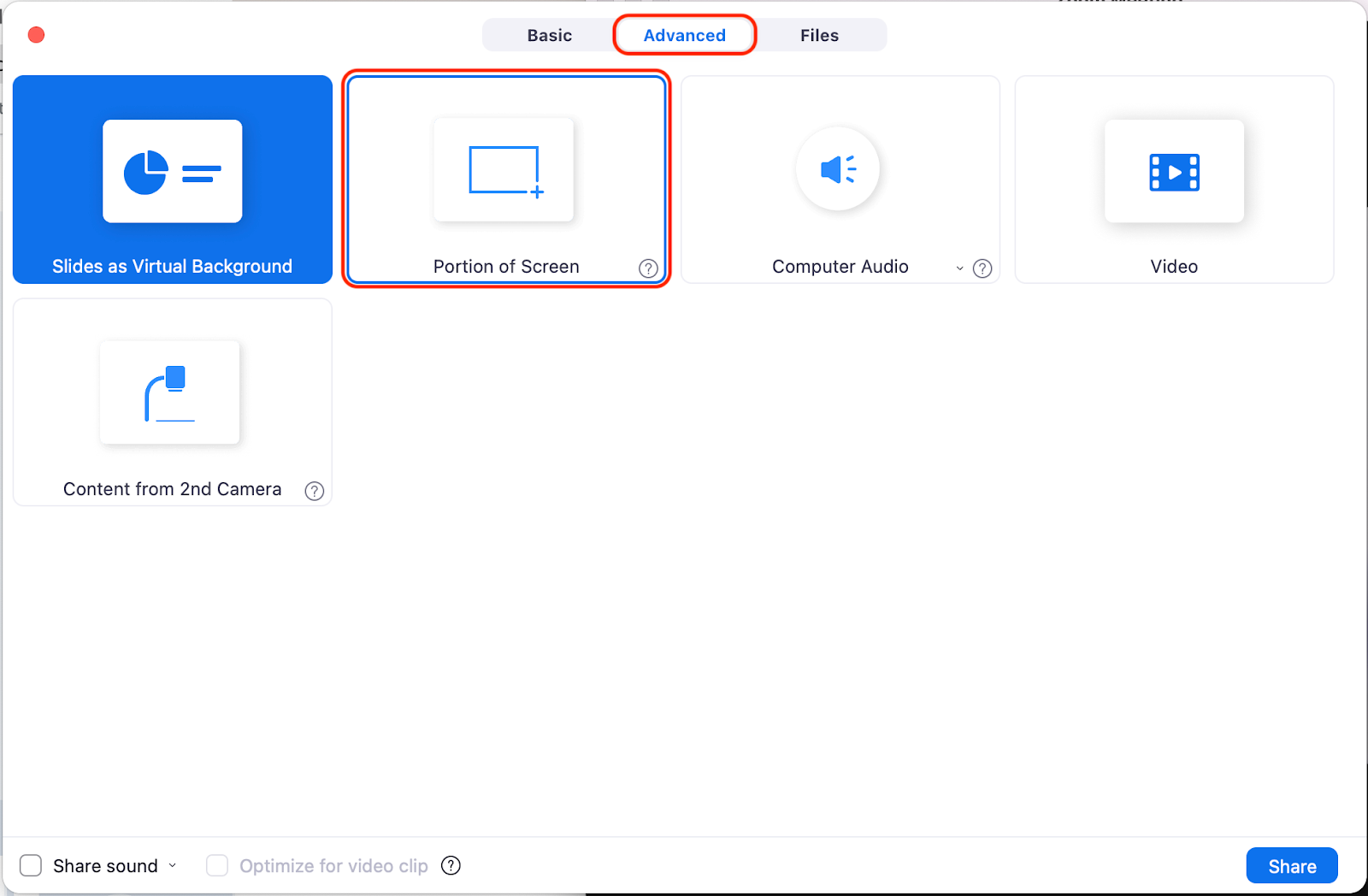Enable the Share sound checkbox
Viewport: 1368px width, 896px height.
click(31, 865)
